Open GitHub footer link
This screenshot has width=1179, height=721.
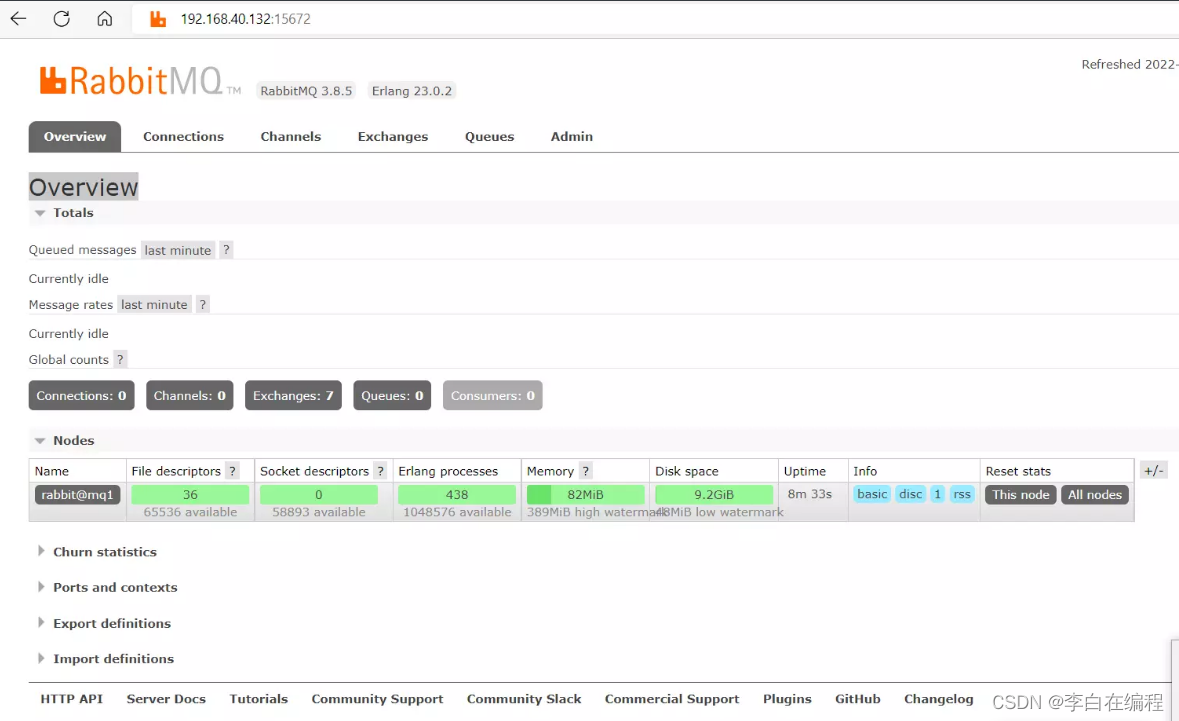coord(858,699)
